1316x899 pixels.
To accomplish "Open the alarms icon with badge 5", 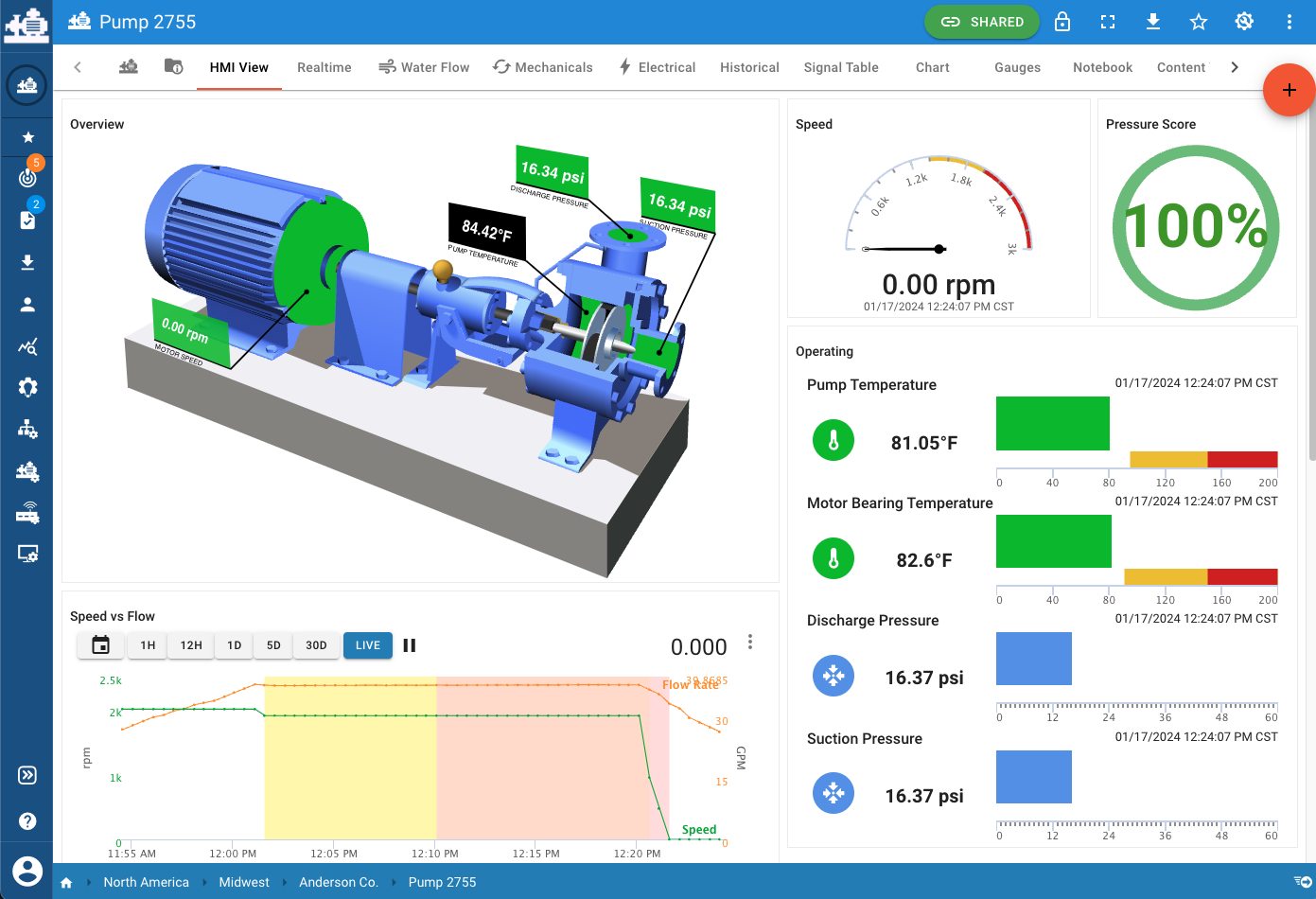I will pyautogui.click(x=26, y=177).
